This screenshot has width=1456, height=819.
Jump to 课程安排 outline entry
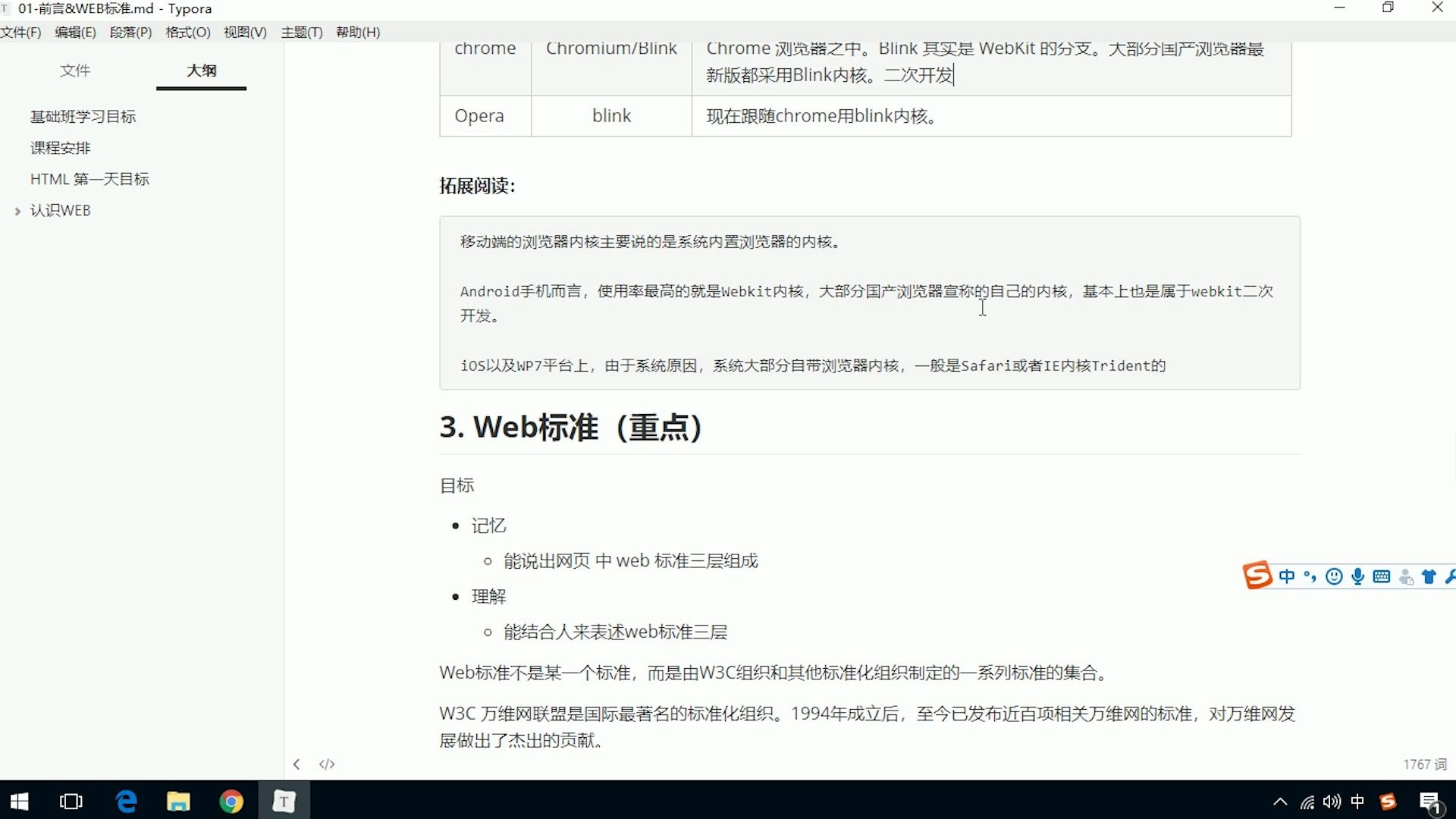pos(61,148)
